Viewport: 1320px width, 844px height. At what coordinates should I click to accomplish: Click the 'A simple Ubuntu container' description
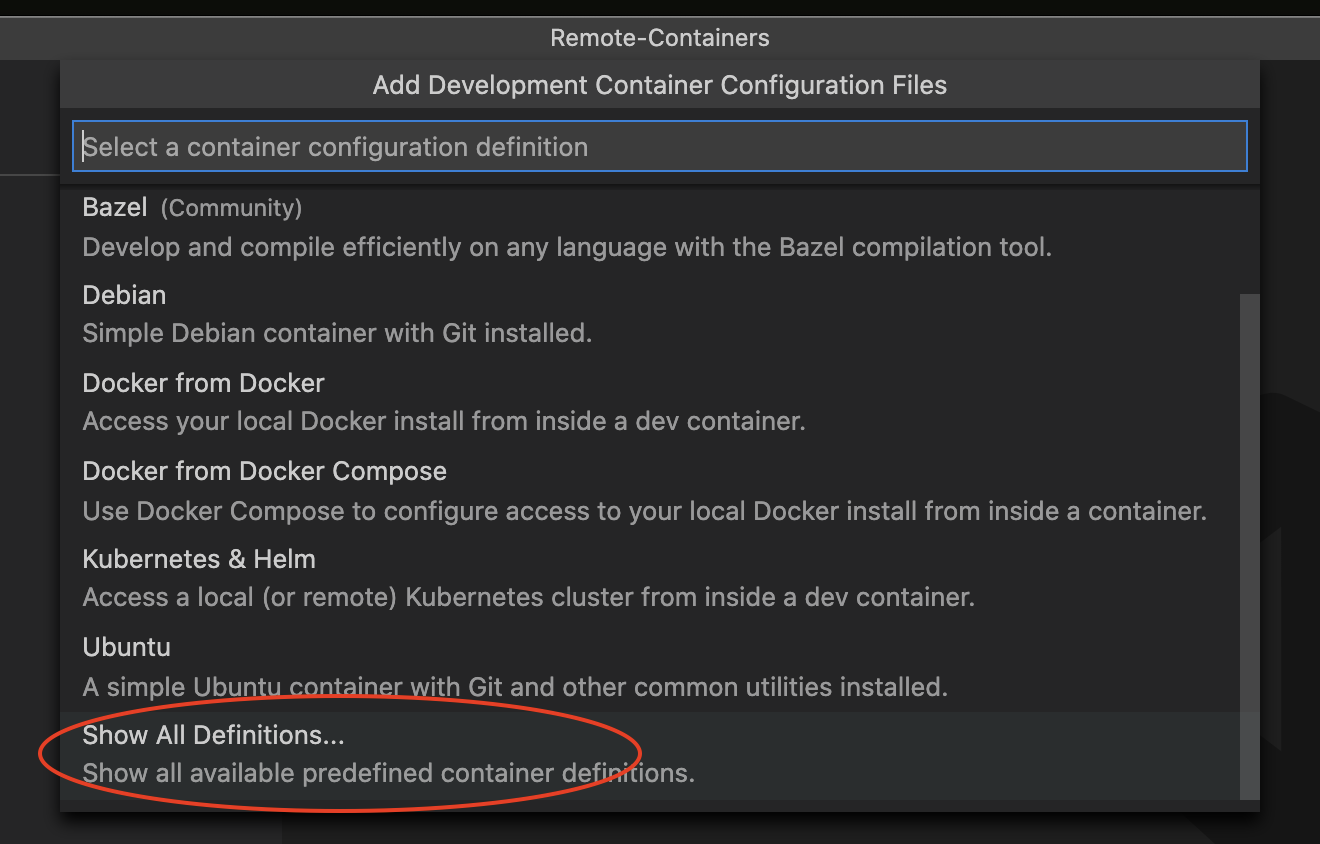coord(514,687)
